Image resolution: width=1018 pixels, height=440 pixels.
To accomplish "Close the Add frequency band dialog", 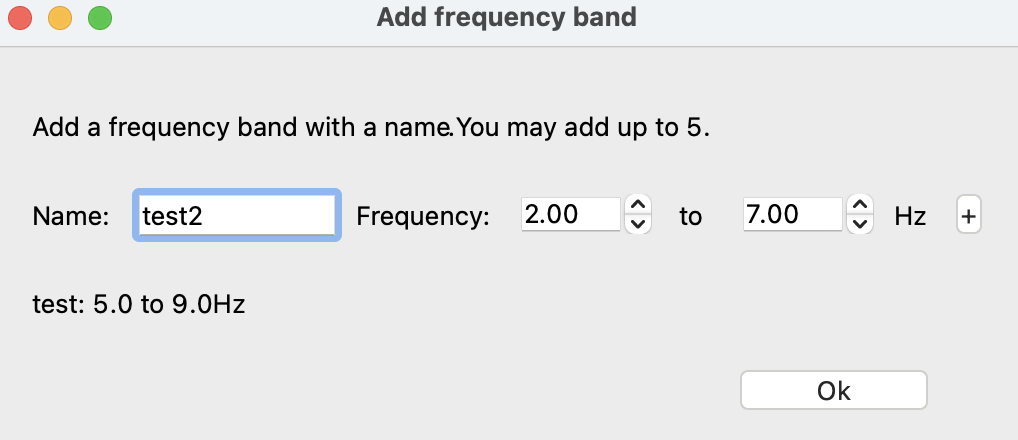I will [23, 18].
